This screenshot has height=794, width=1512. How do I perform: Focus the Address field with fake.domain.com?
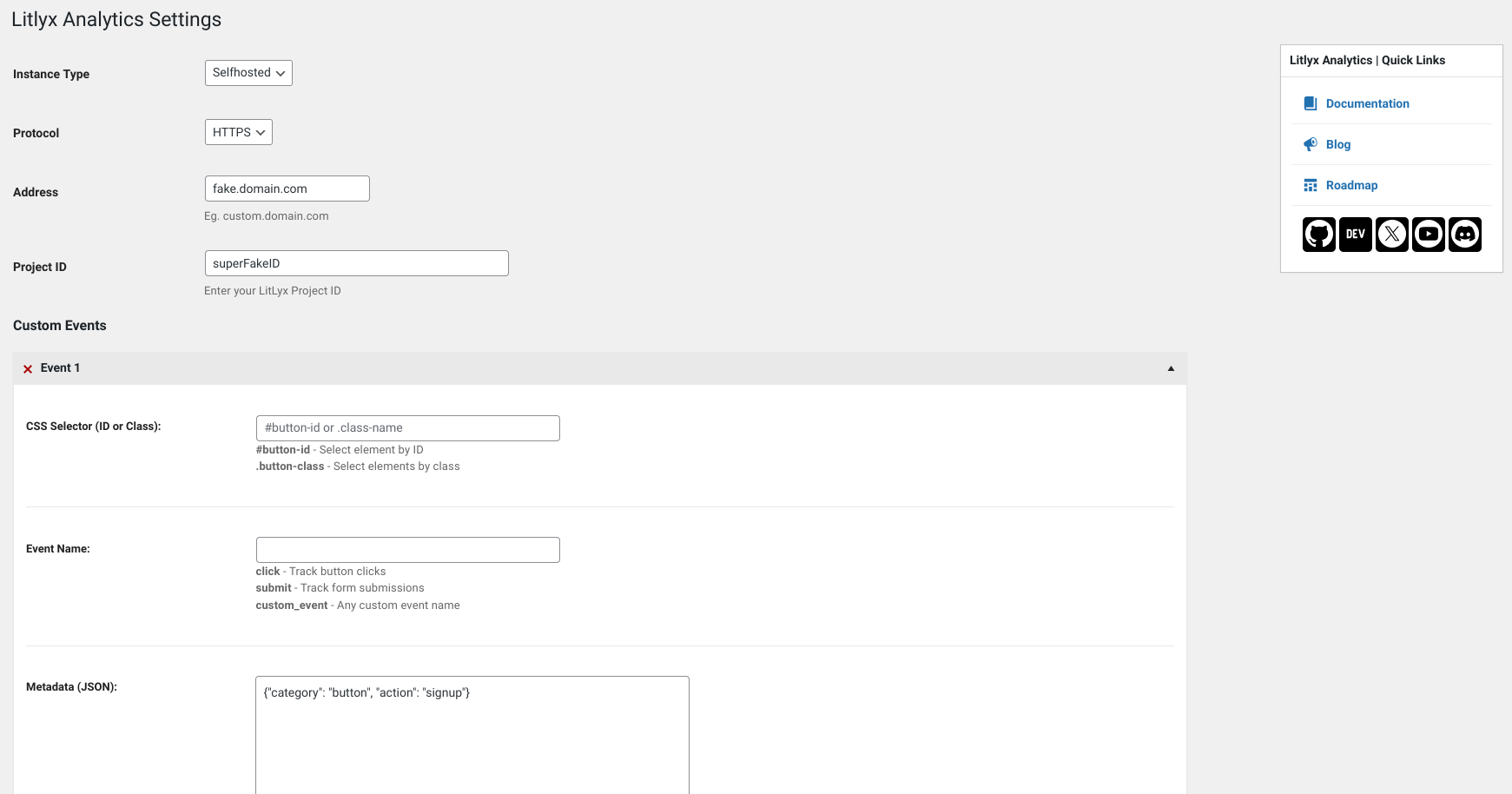click(287, 189)
